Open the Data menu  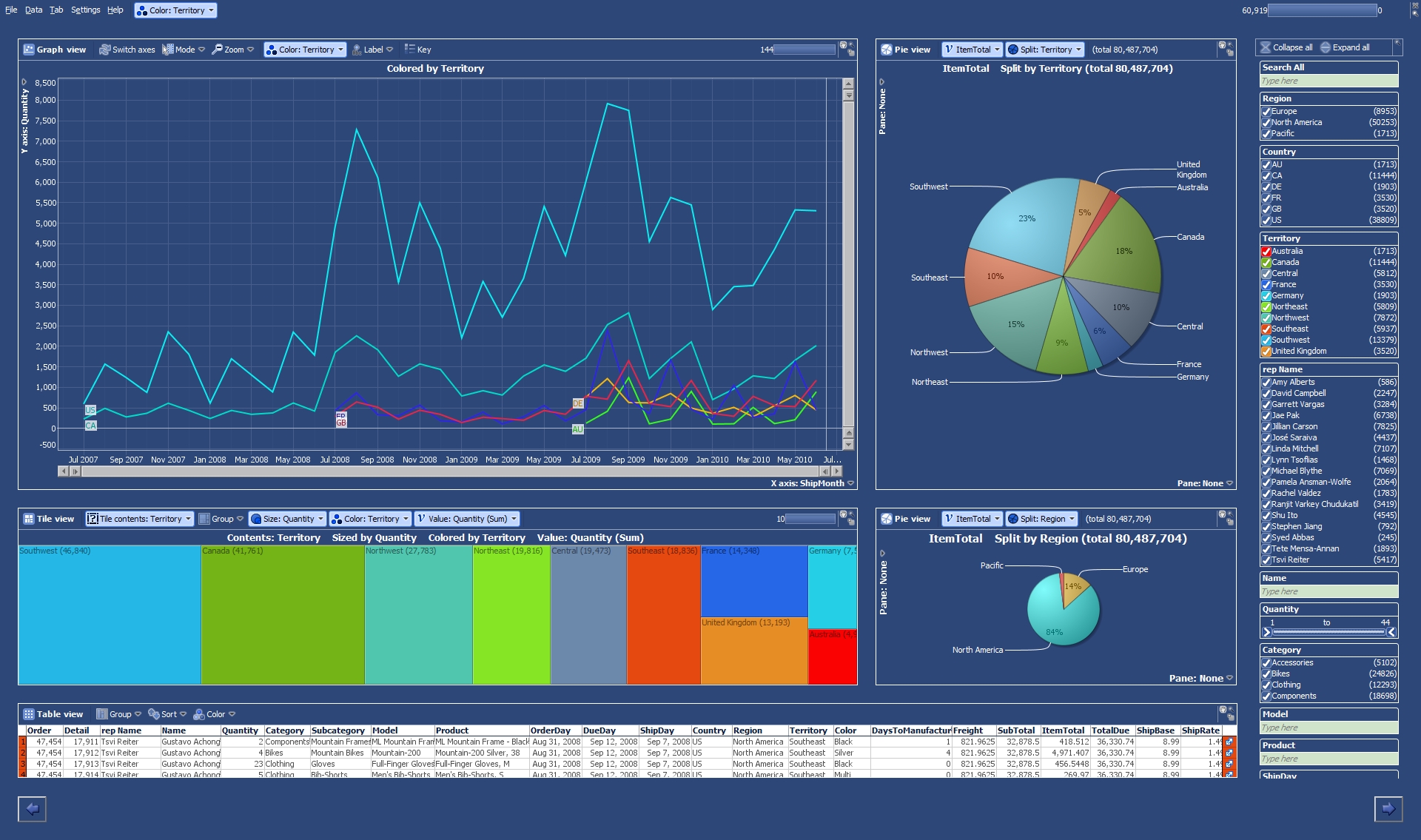[33, 10]
